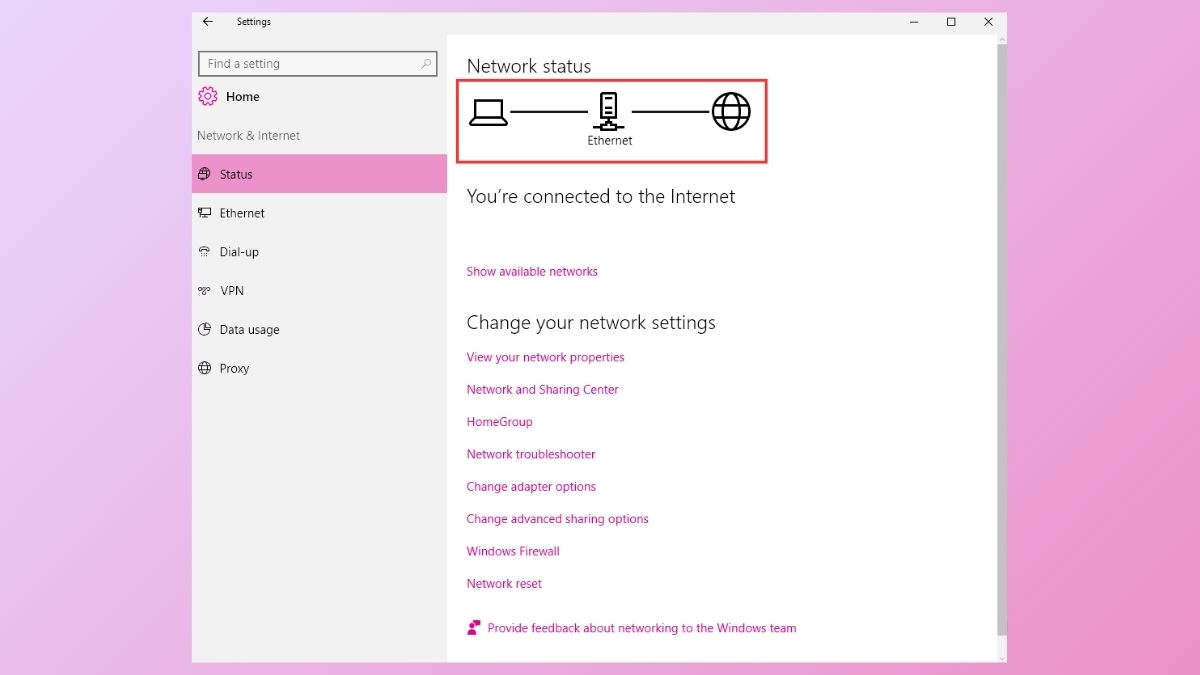Click the HomeGroup link
Image resolution: width=1200 pixels, height=675 pixels.
(499, 422)
